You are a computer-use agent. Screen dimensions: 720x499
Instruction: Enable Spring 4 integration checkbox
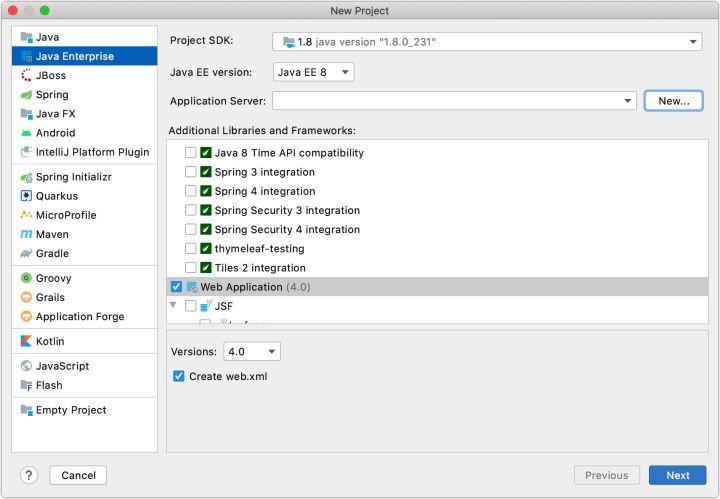tap(191, 191)
